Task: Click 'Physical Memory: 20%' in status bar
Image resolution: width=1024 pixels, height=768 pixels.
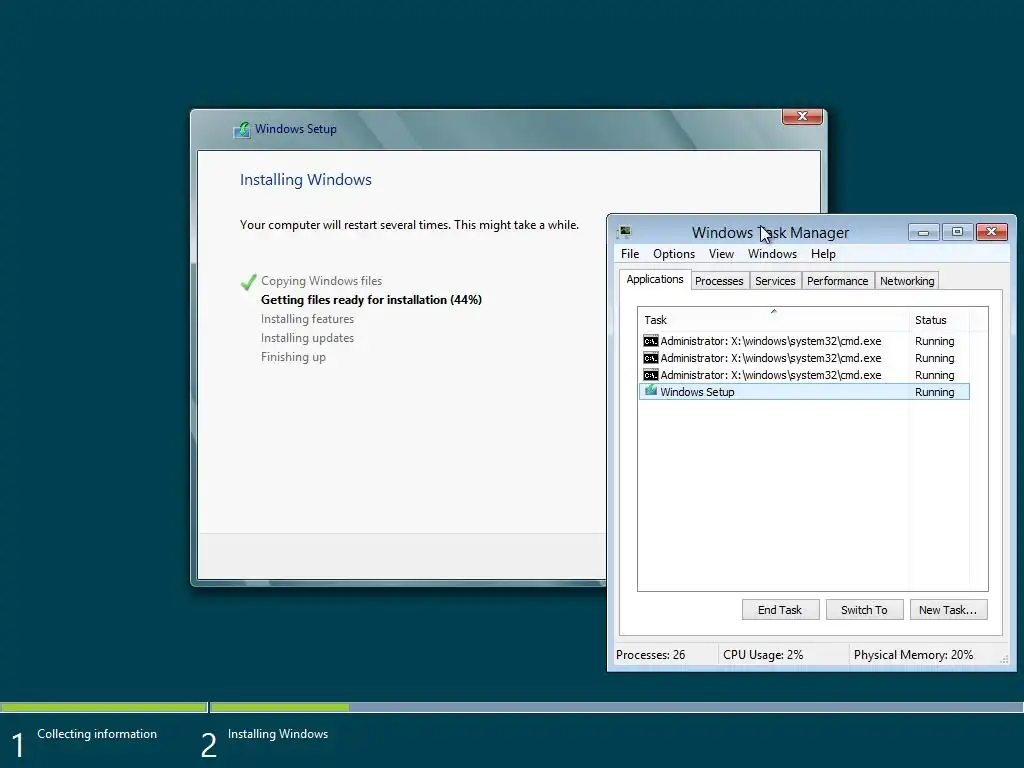Action: tap(913, 655)
